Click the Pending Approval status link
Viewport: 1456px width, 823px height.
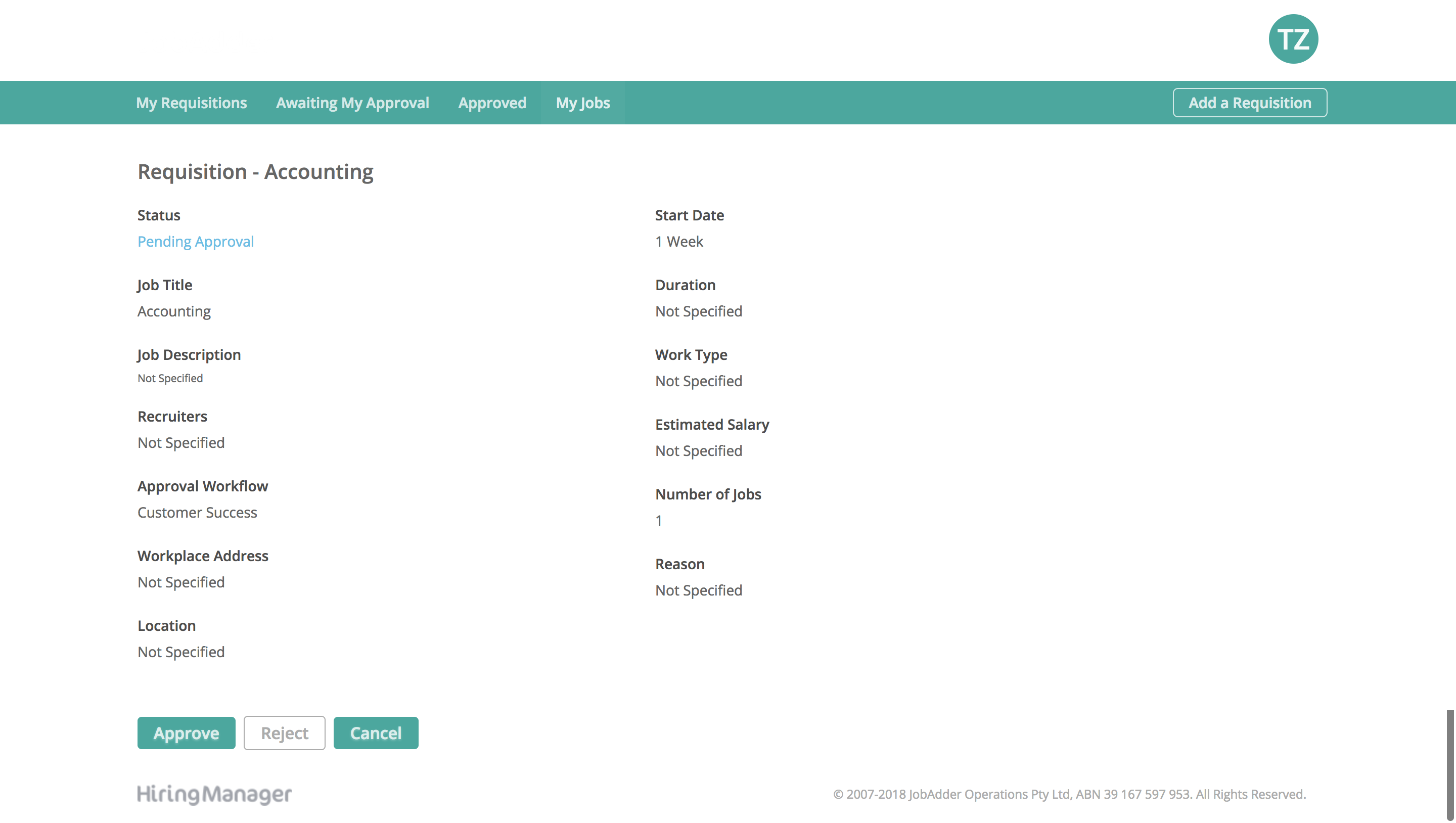point(196,241)
